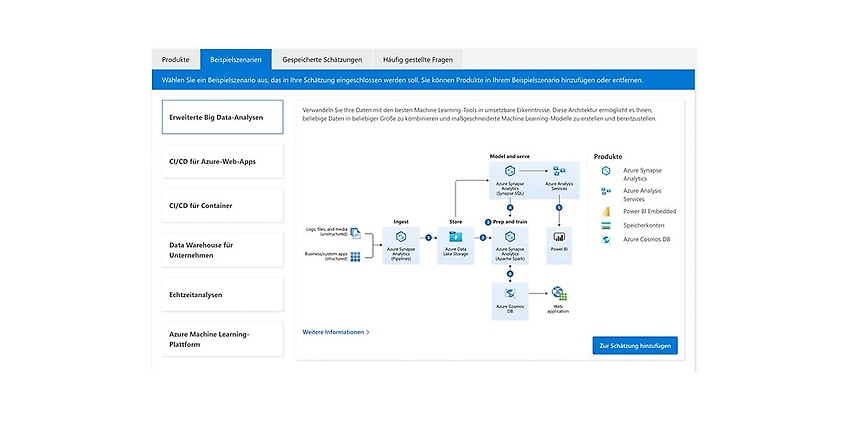Click the blue banner starting 'Wählen Sie ein Beispielszenario'
This screenshot has height=425, width=850.
(423, 80)
